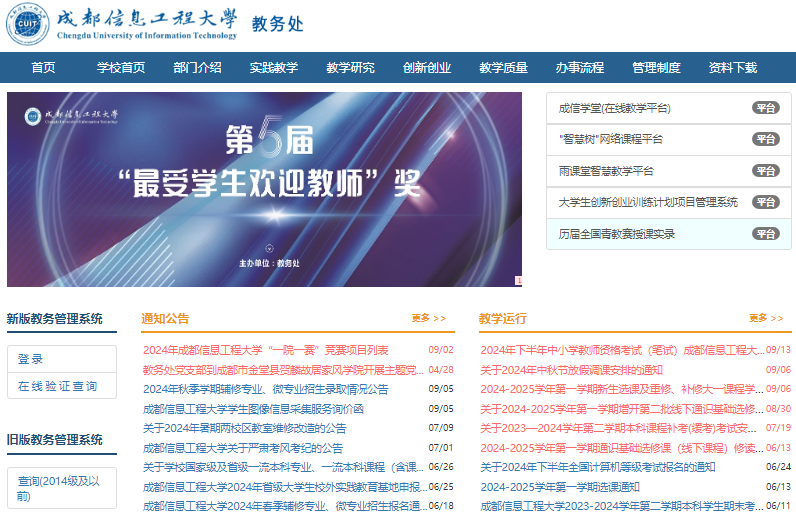Open 2024年下半年中小学教师资格考试(笔试) notice
796x527 pixels.
(622, 350)
